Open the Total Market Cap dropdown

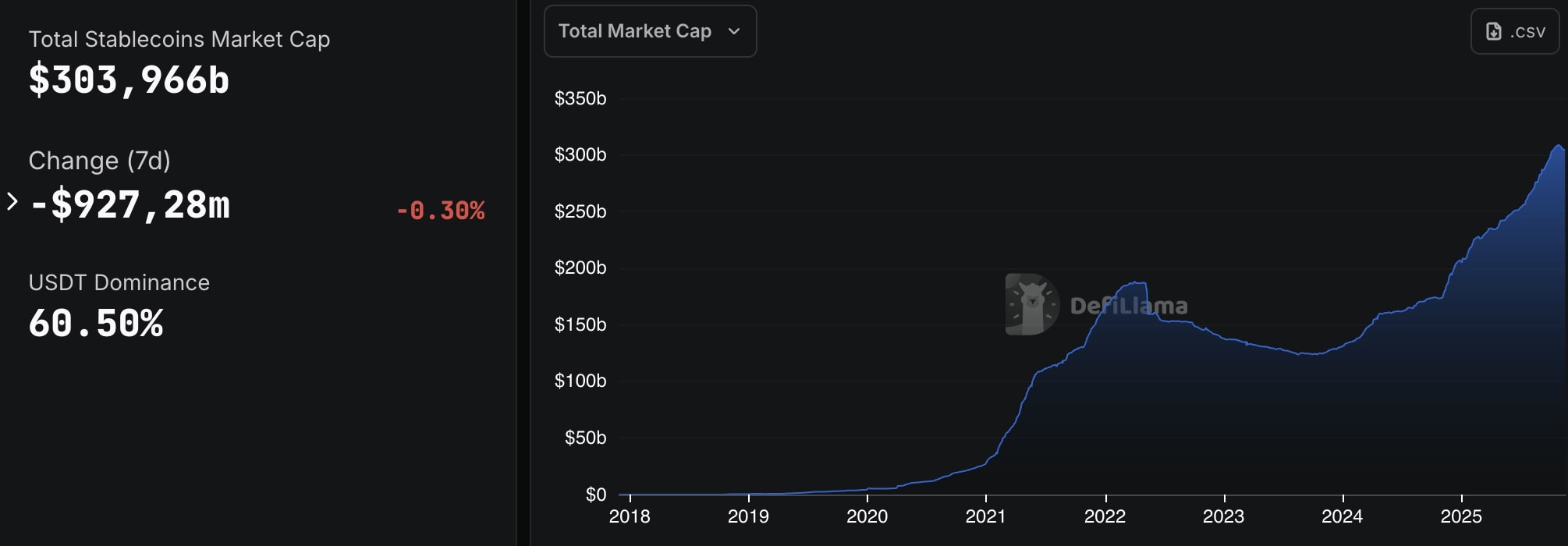pos(634,31)
